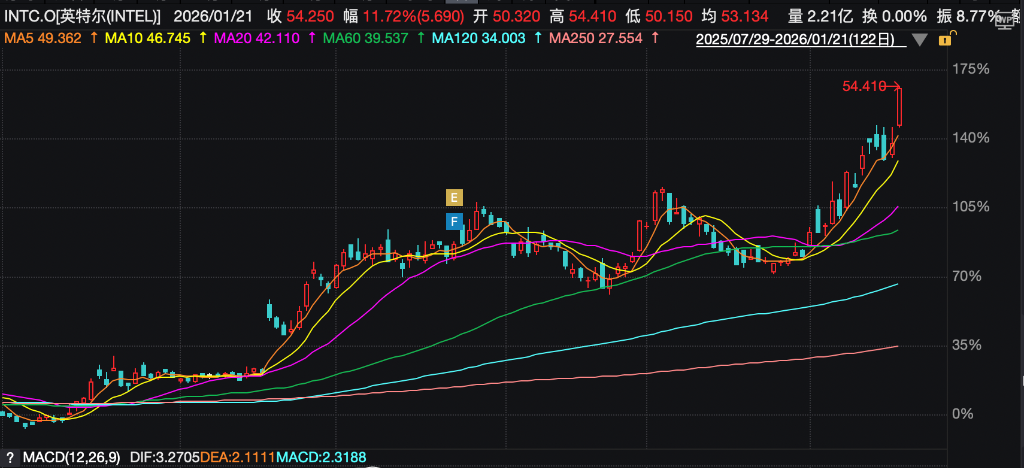Select the MA5 indicator label
The width and height of the screenshot is (1024, 468).
click(x=42, y=38)
